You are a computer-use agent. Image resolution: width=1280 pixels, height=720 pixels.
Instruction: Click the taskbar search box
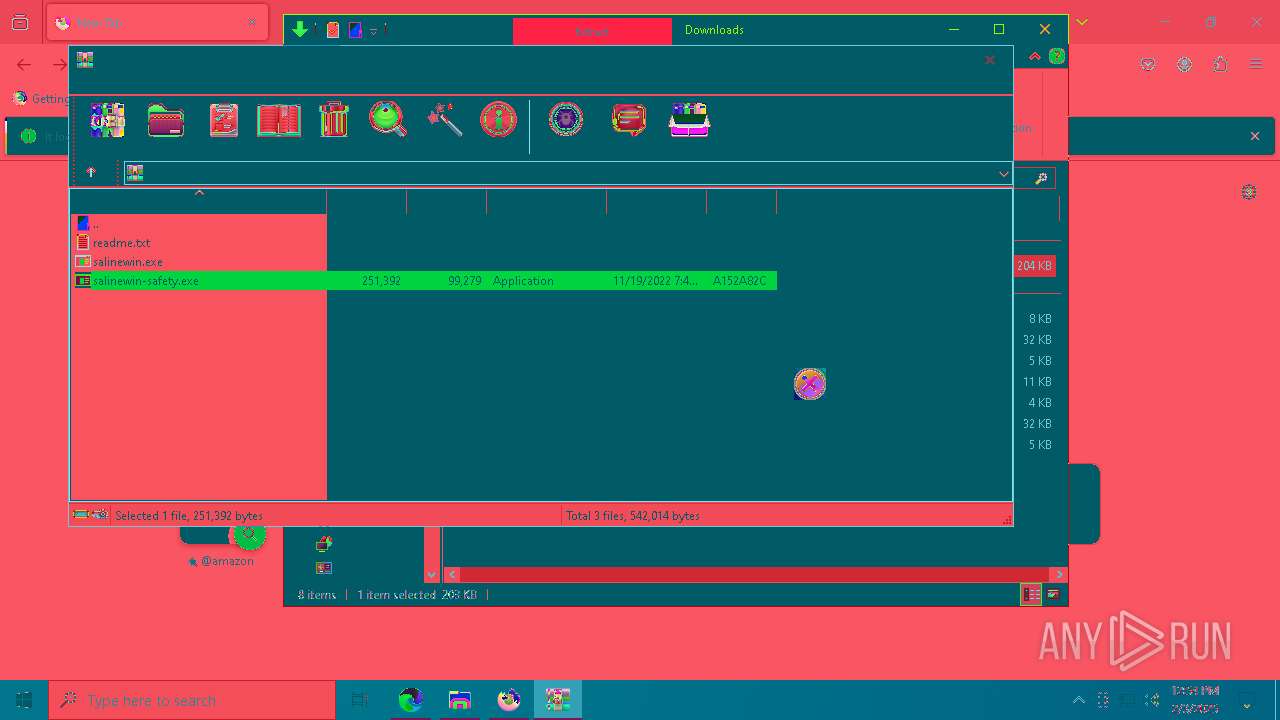point(192,700)
